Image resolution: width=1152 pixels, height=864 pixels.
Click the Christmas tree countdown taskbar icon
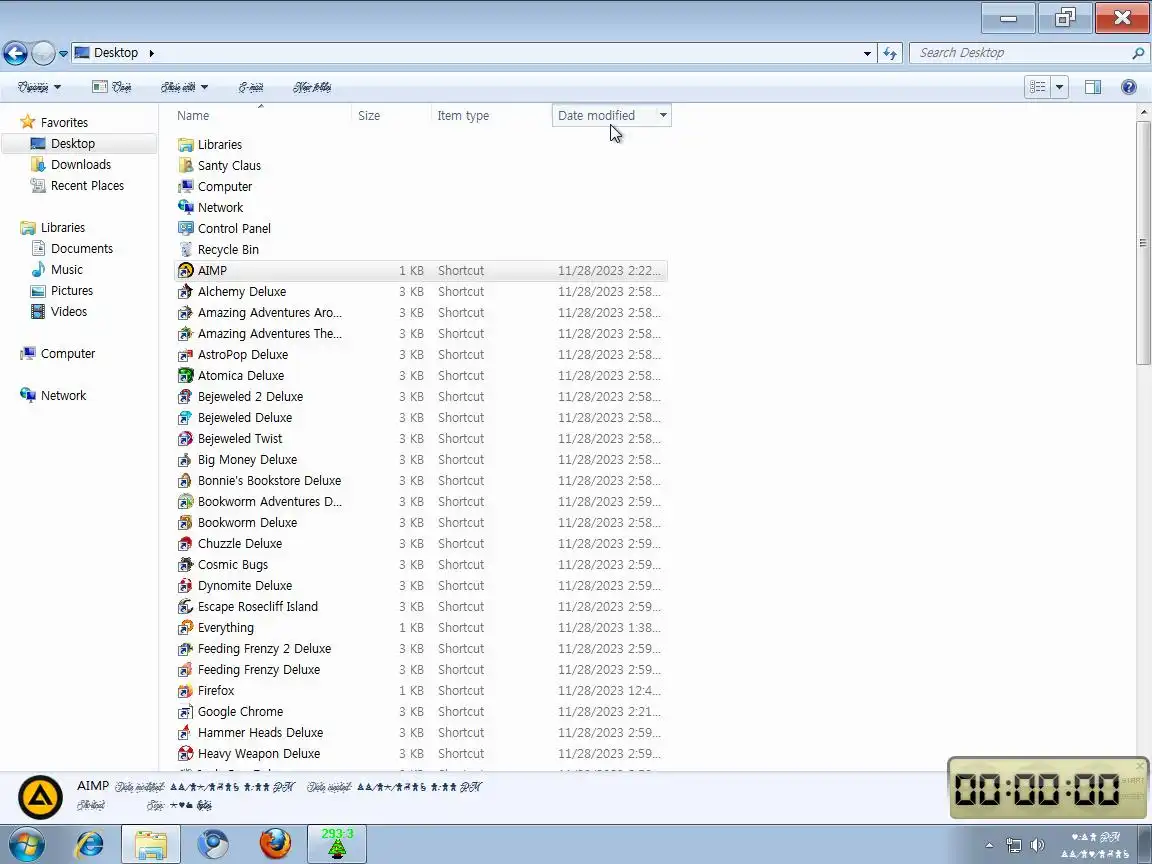(x=337, y=845)
